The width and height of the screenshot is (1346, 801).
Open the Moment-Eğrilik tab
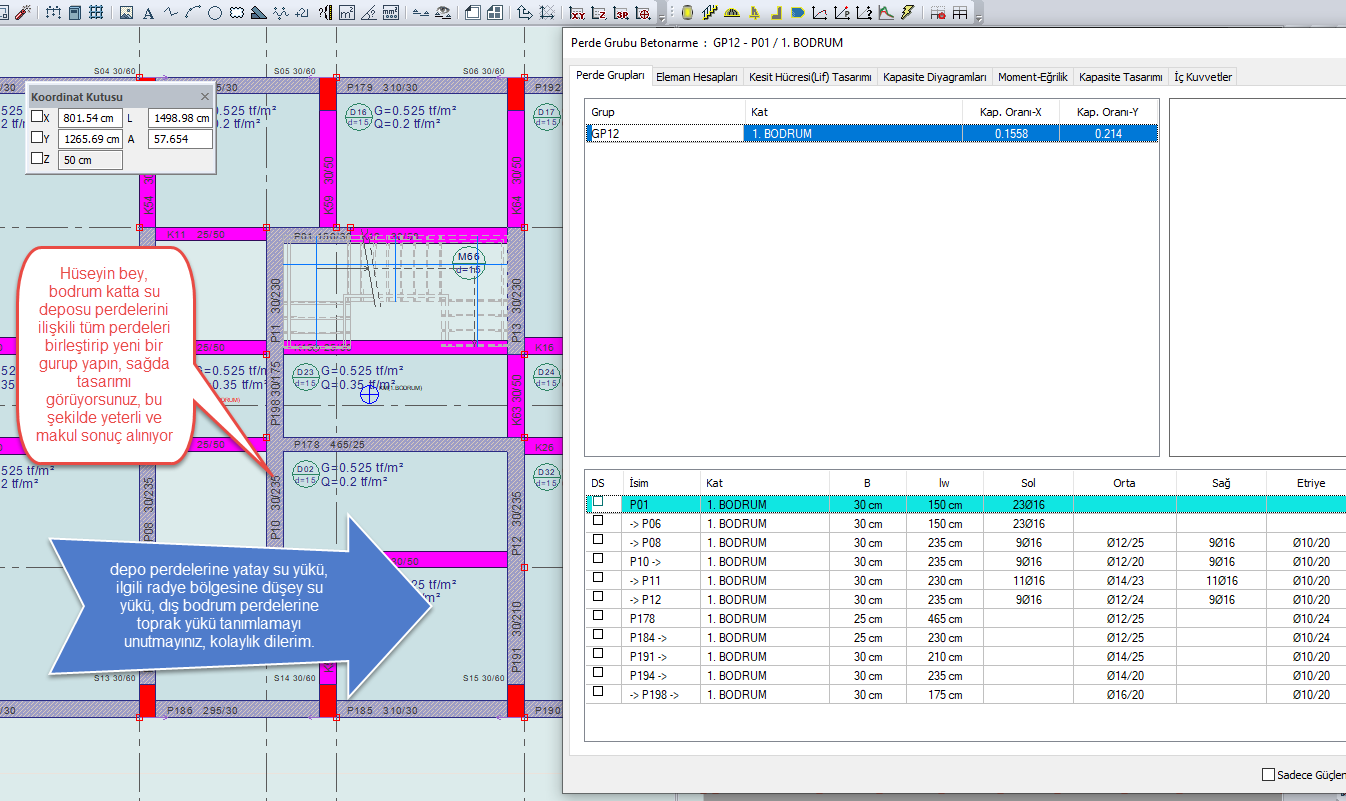[1033, 77]
